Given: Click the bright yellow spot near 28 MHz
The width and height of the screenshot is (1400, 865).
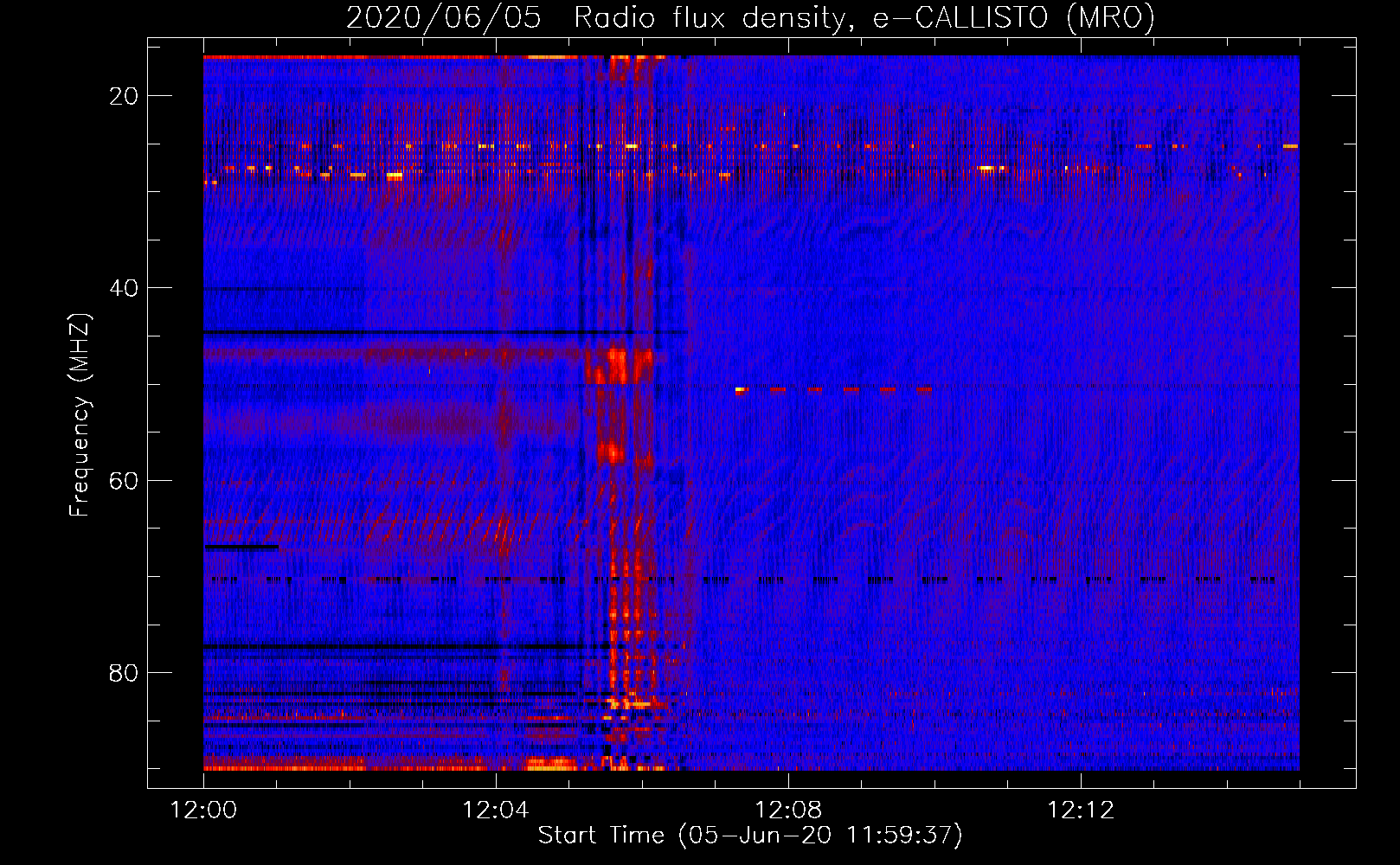Looking at the screenshot, I should pyautogui.click(x=395, y=176).
